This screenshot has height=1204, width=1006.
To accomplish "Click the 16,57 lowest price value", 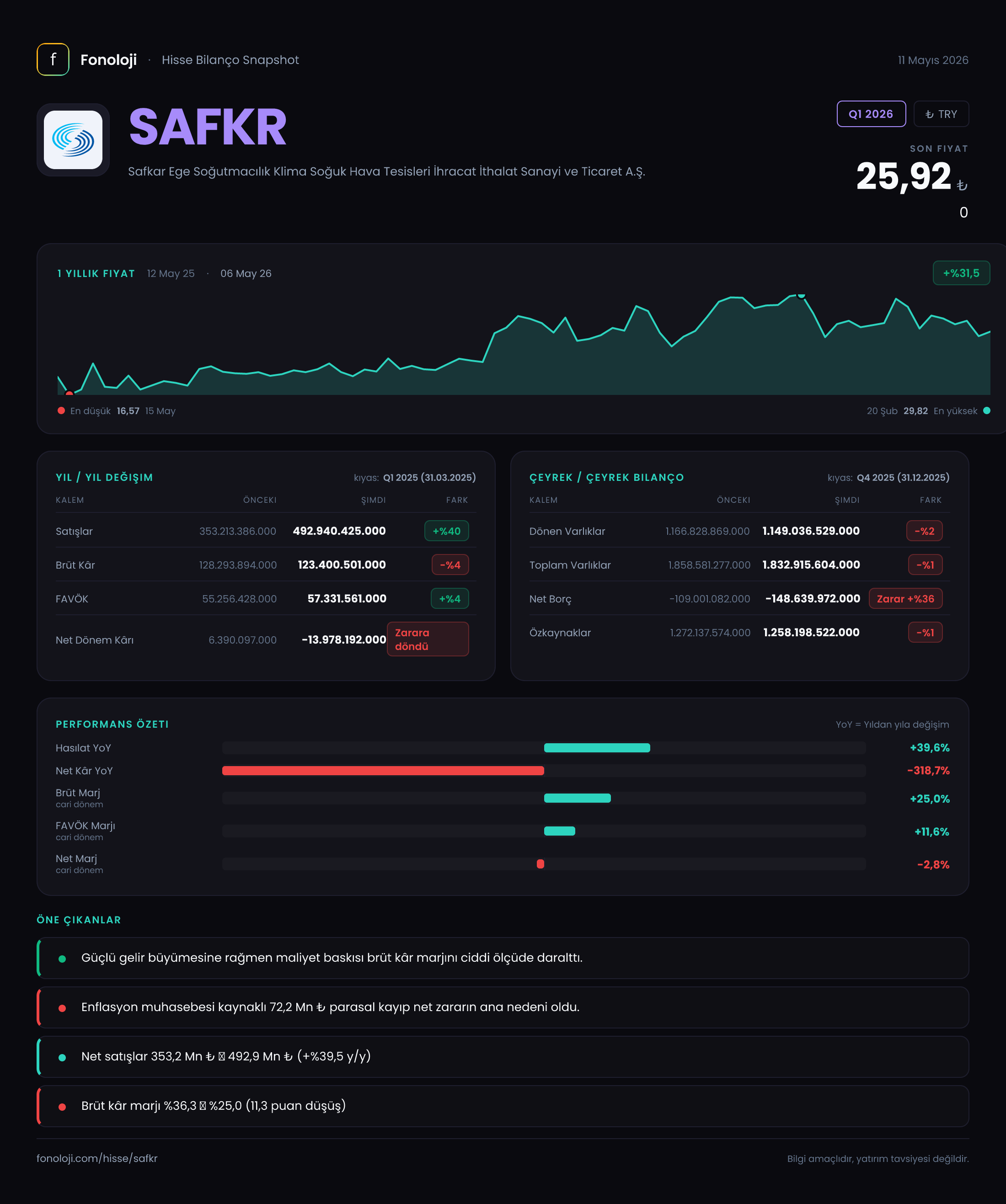I will pos(128,410).
